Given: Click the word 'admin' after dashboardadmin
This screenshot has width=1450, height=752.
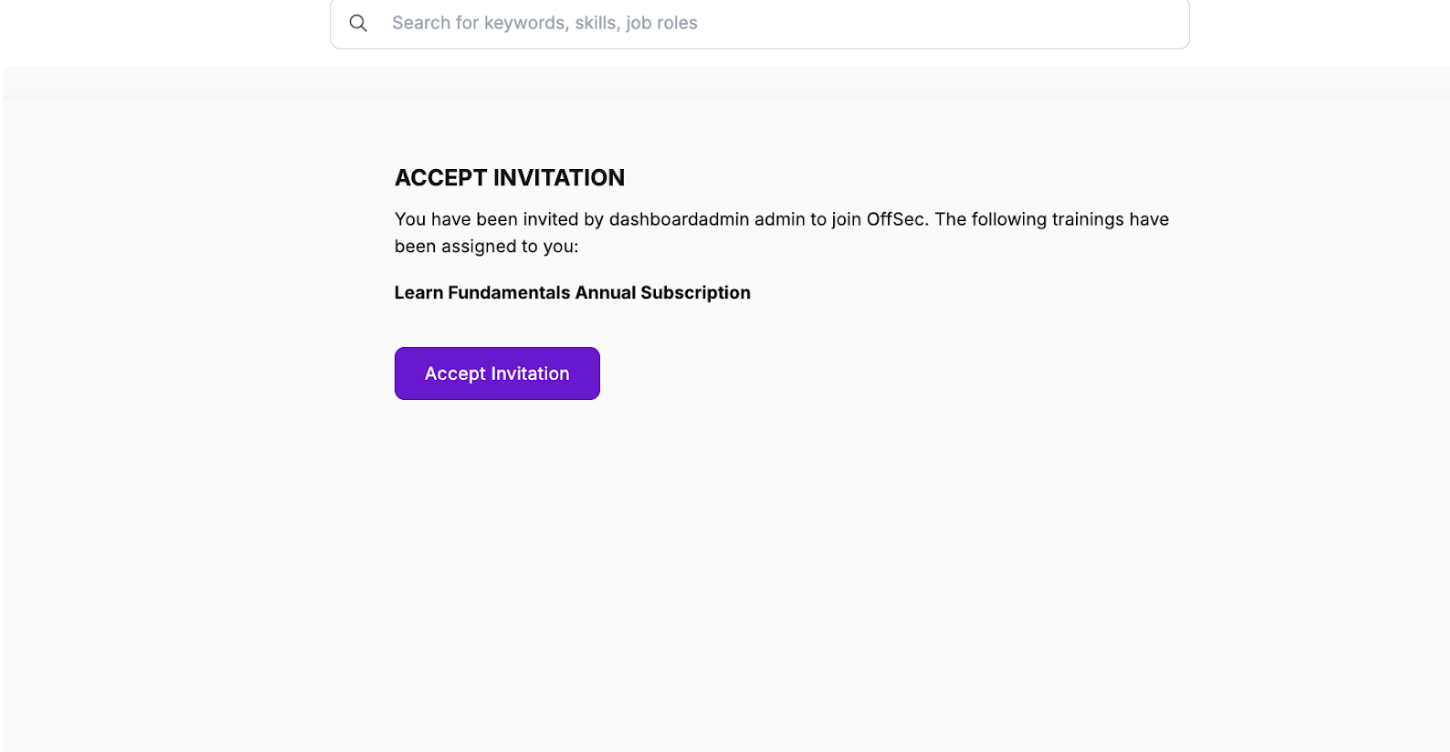Looking at the screenshot, I should click(x=779, y=219).
